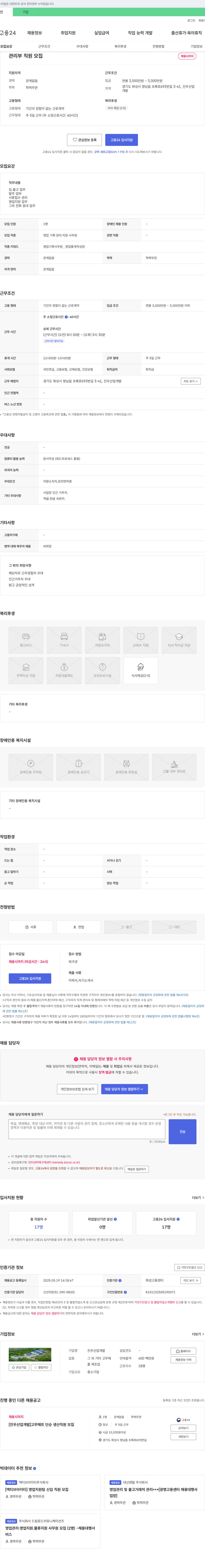Select the 필기 screening method box
The image size is (205, 1568).
[x=127, y=927]
